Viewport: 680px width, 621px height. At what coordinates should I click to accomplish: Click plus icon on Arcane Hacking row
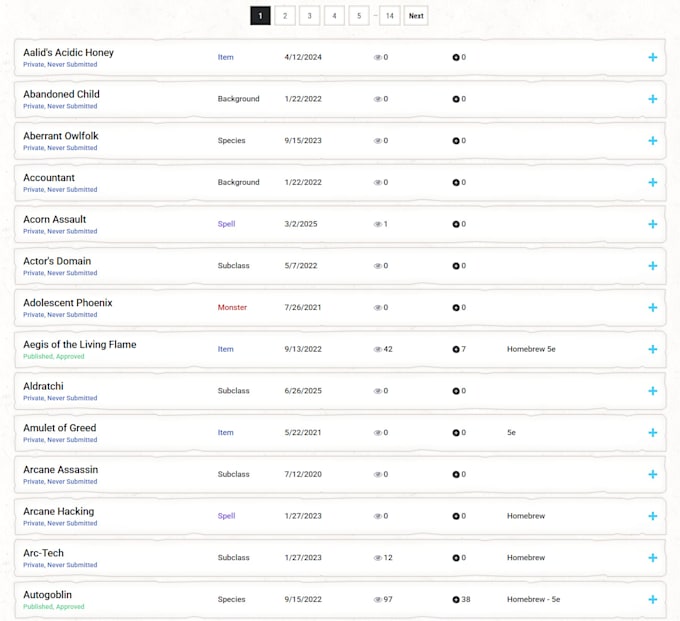tap(652, 516)
